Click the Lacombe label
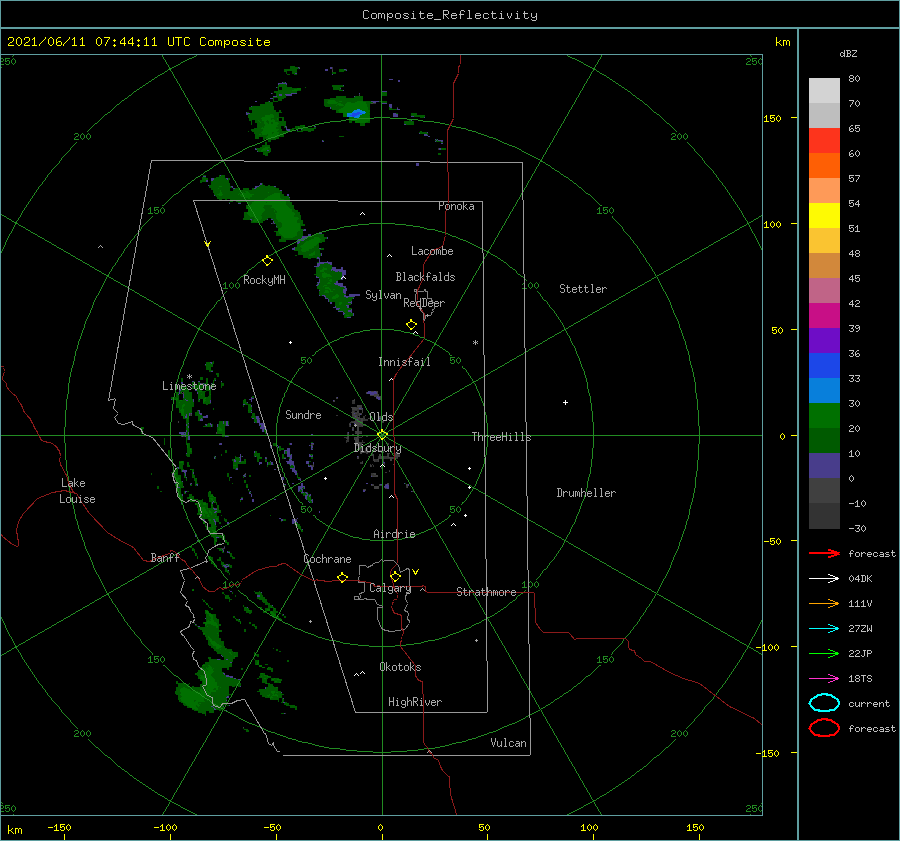Viewport: 900px width, 841px height. click(432, 251)
